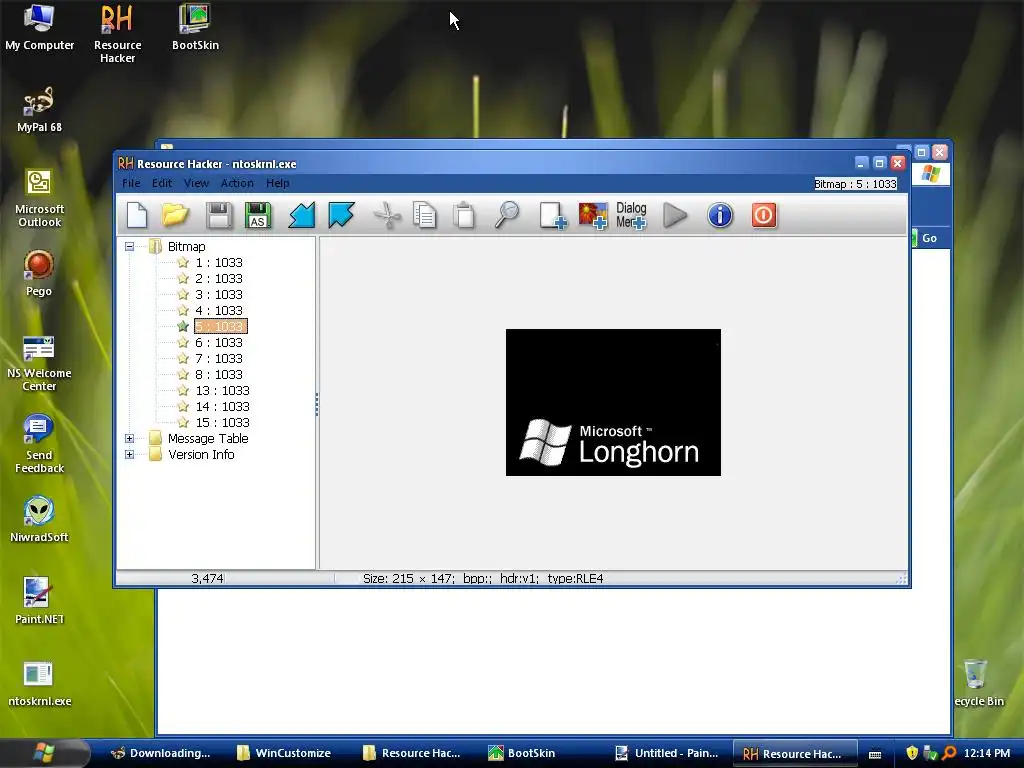Screen dimensions: 1024x768
Task: Collapse the Bitmap tree node
Action: click(129, 247)
